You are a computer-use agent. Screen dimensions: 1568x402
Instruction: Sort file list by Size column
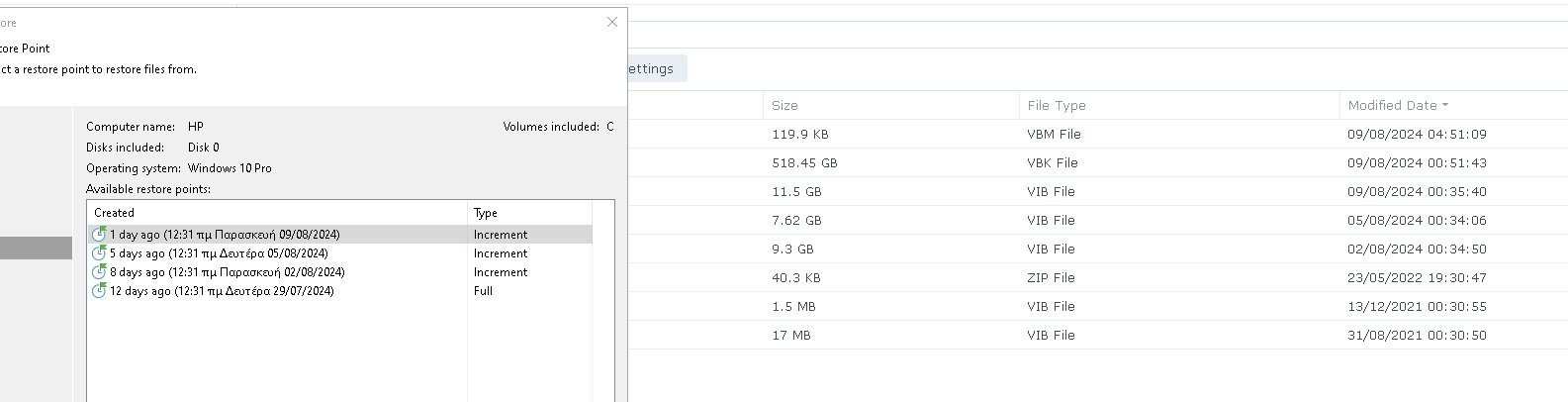point(784,105)
